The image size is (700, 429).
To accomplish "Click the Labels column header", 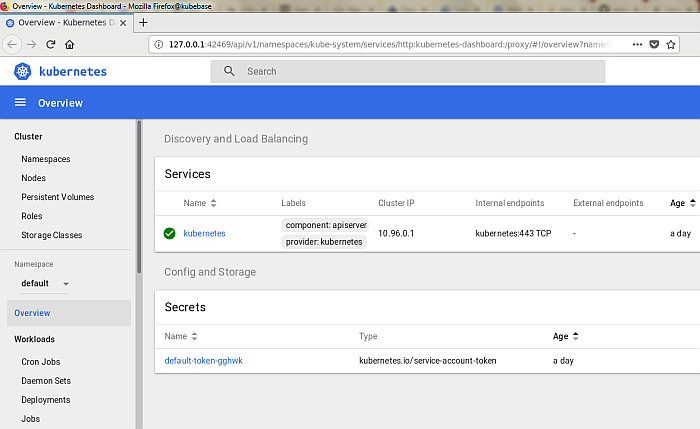I will (293, 203).
